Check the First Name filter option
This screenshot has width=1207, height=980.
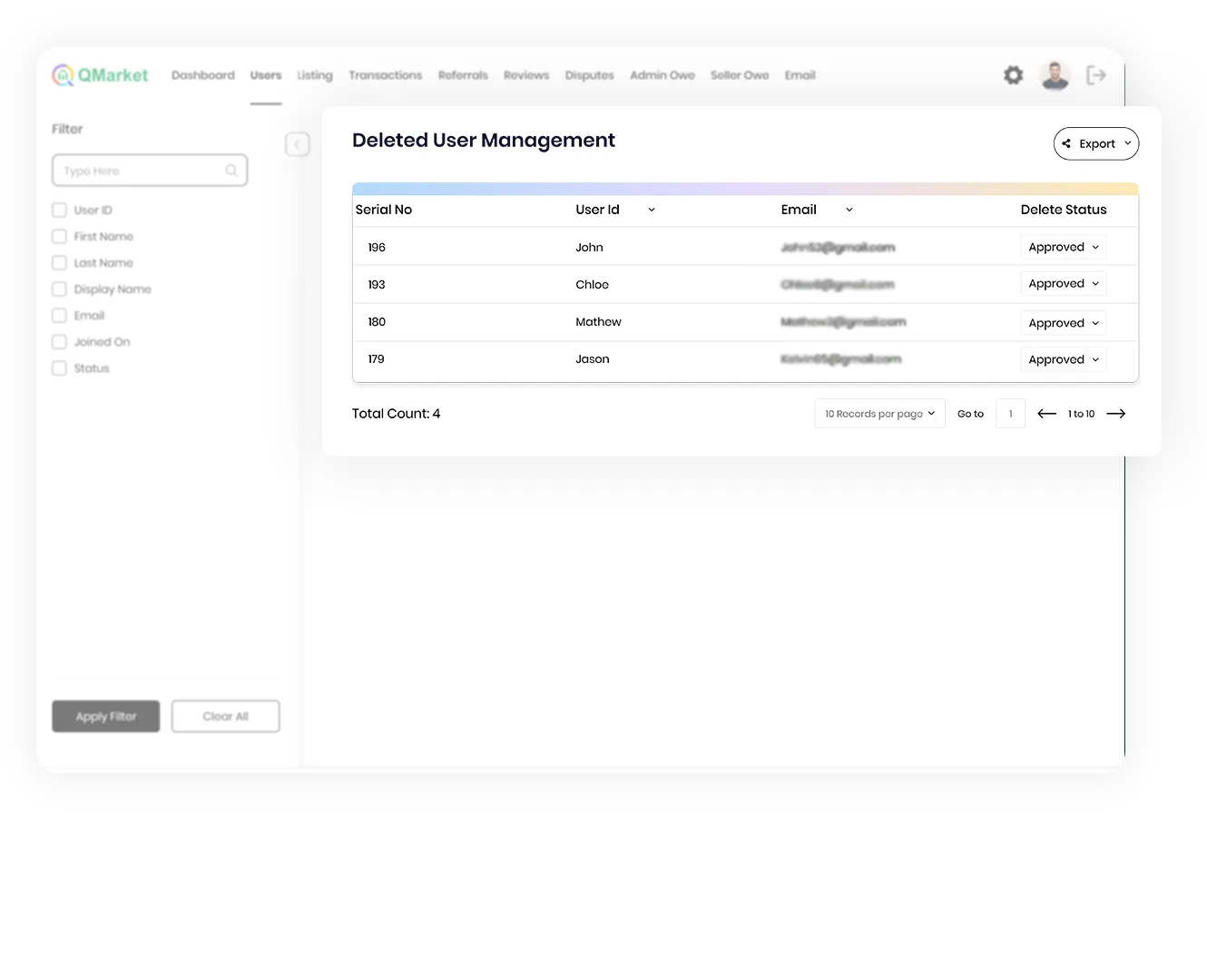(x=60, y=237)
